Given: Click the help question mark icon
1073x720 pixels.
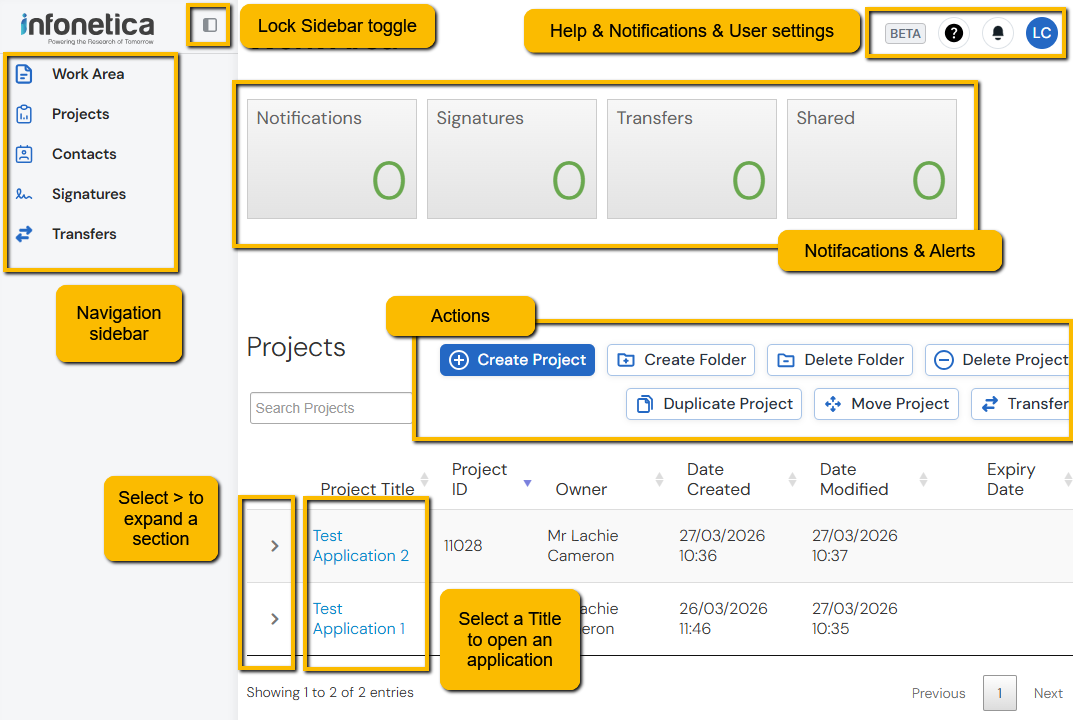Looking at the screenshot, I should [x=954, y=33].
